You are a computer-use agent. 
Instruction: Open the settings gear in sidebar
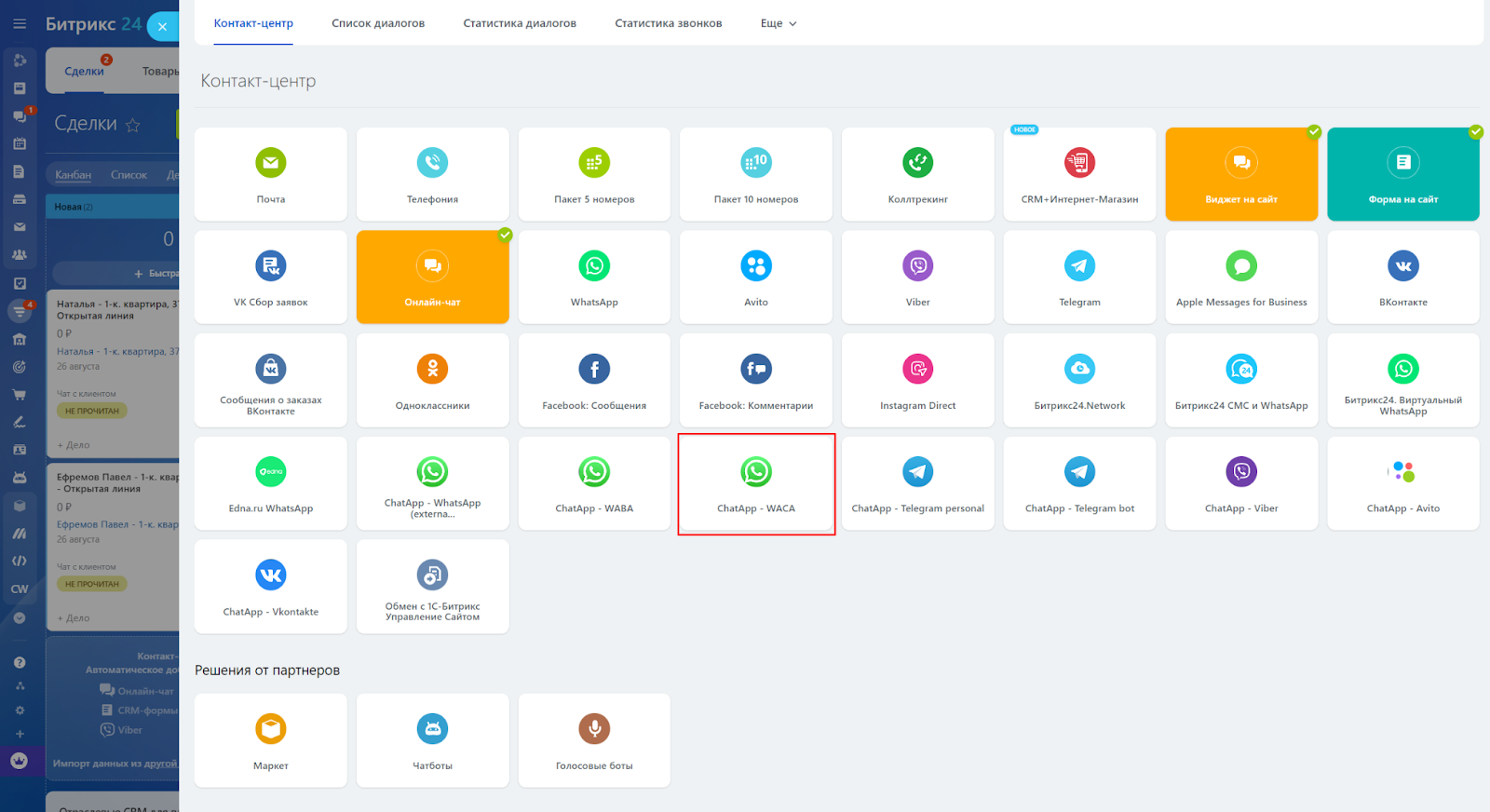click(20, 710)
